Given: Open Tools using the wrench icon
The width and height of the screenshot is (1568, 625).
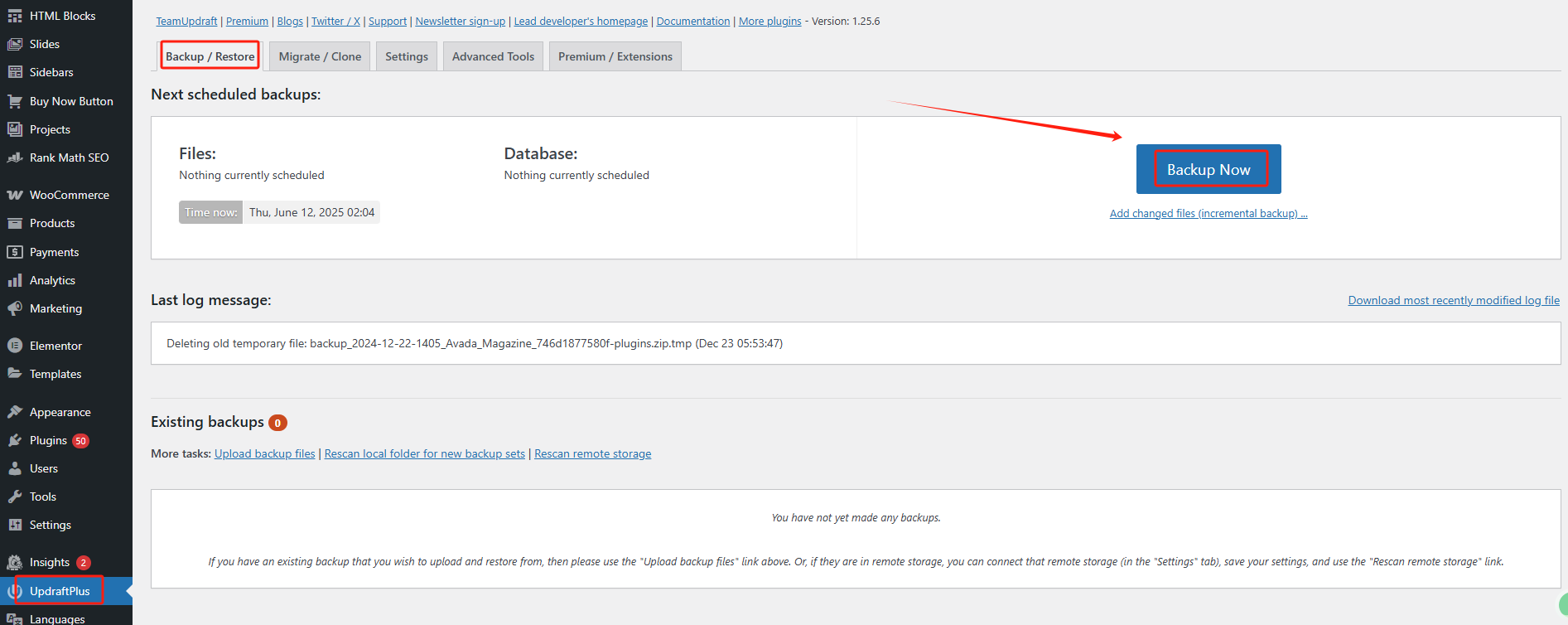Looking at the screenshot, I should click(15, 497).
